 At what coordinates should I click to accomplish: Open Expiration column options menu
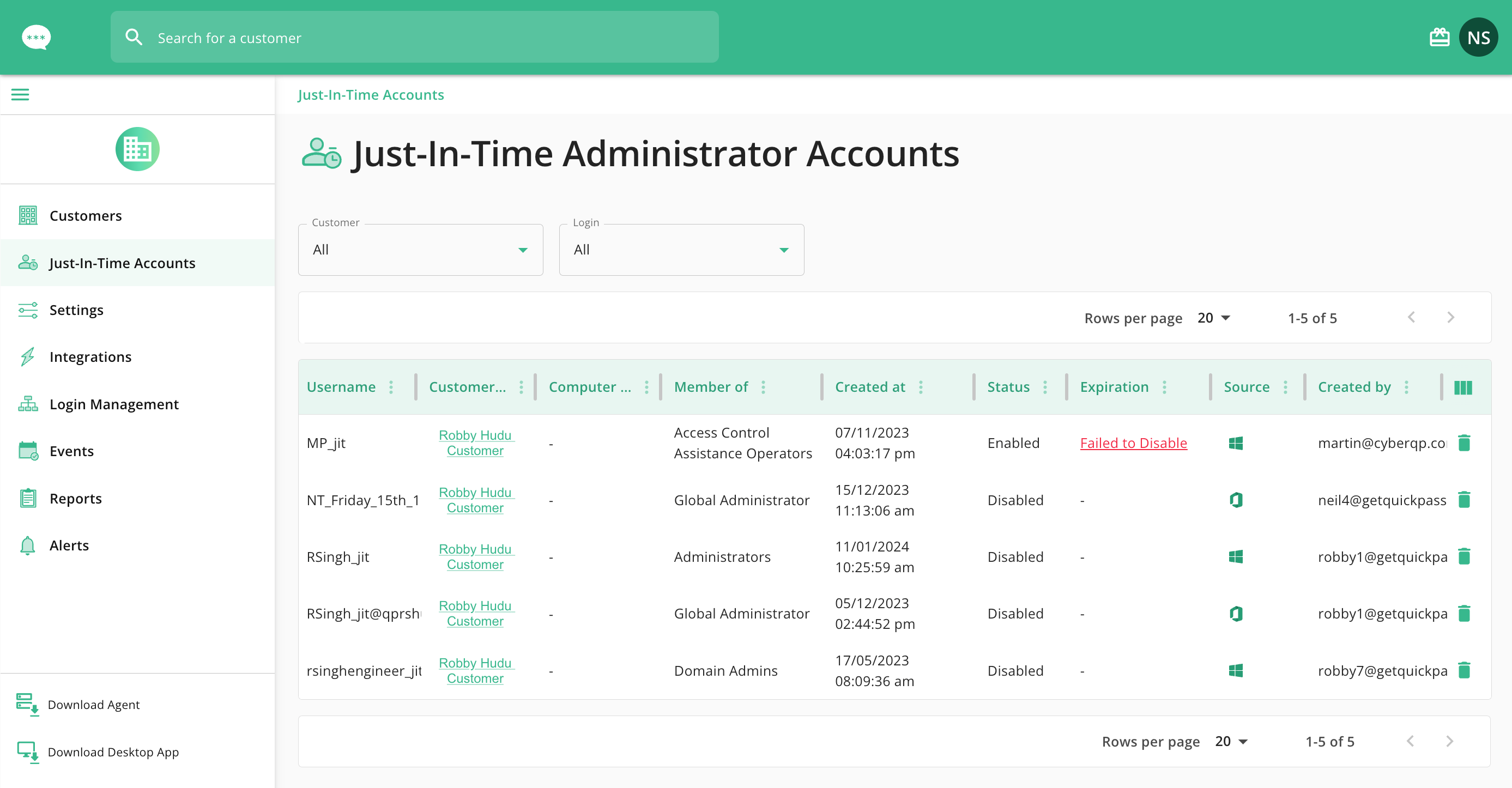1164,387
